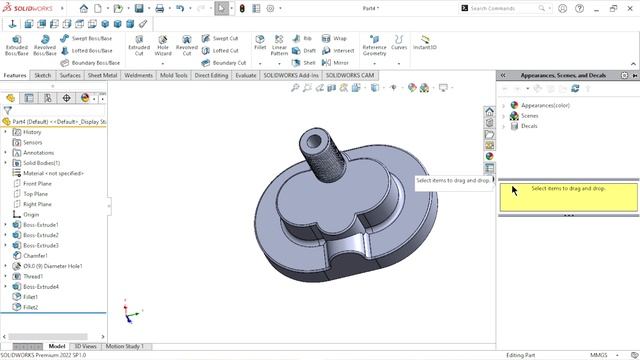Switch to the Sheet Metal ribbon tab
Image resolution: width=640 pixels, height=360 pixels.
click(x=102, y=76)
